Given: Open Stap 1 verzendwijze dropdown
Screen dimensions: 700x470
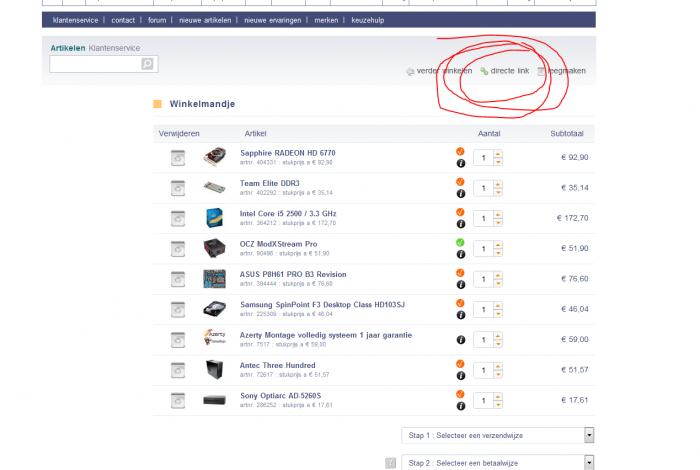Looking at the screenshot, I should click(498, 435).
